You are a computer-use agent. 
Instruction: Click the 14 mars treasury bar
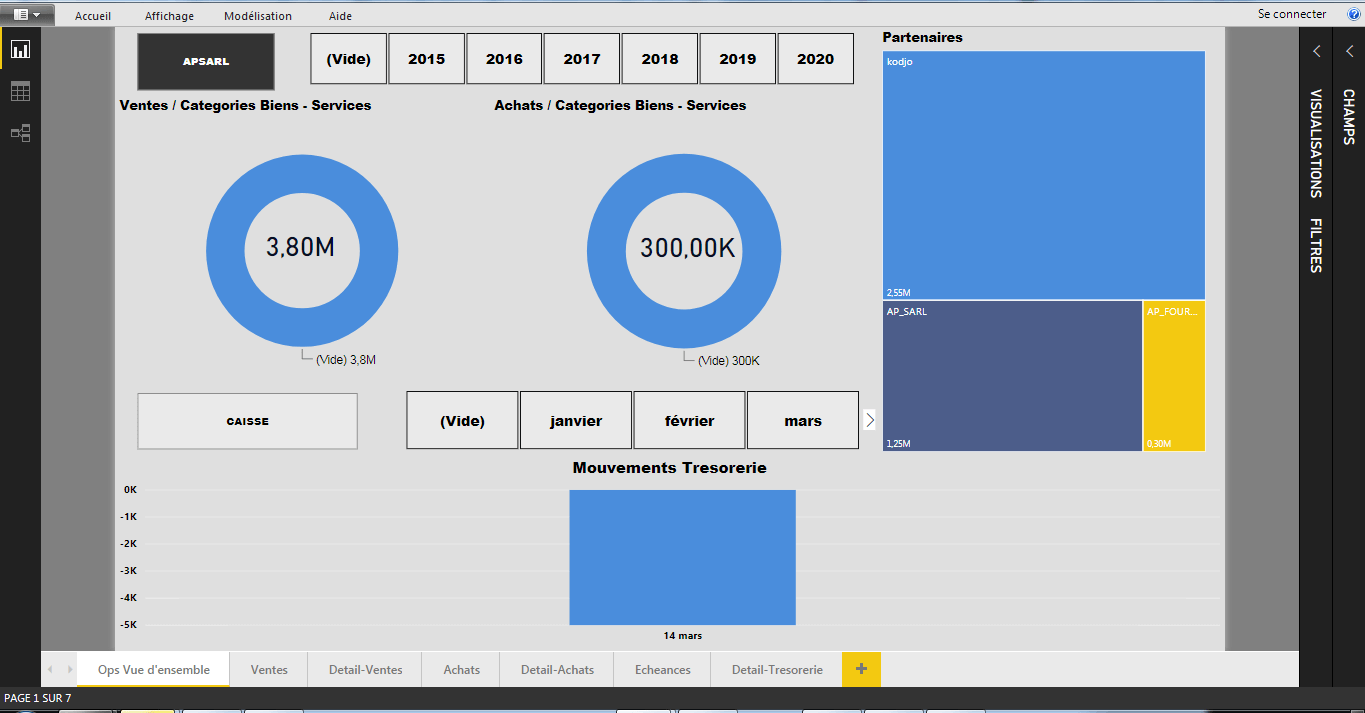[682, 557]
